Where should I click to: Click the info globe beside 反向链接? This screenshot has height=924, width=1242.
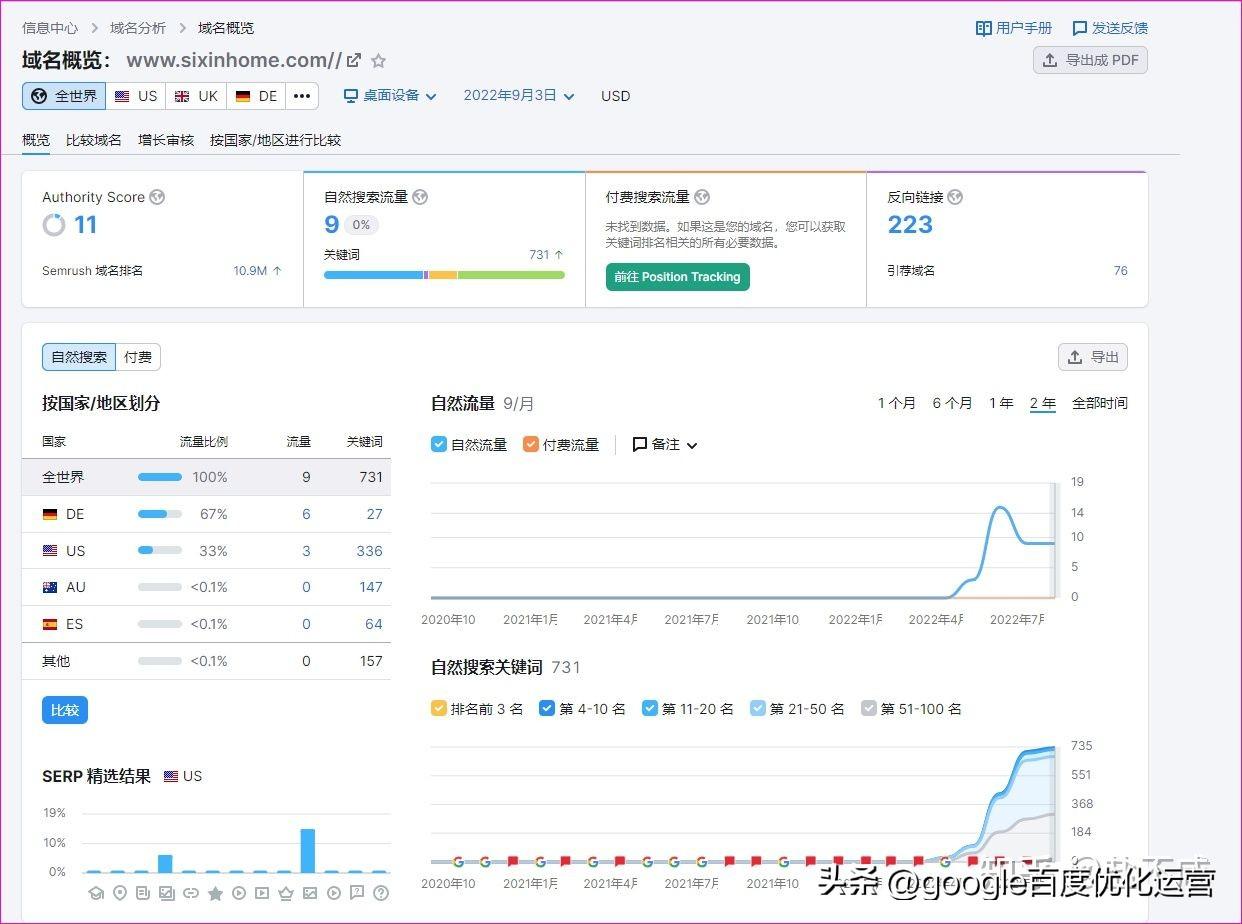(955, 197)
